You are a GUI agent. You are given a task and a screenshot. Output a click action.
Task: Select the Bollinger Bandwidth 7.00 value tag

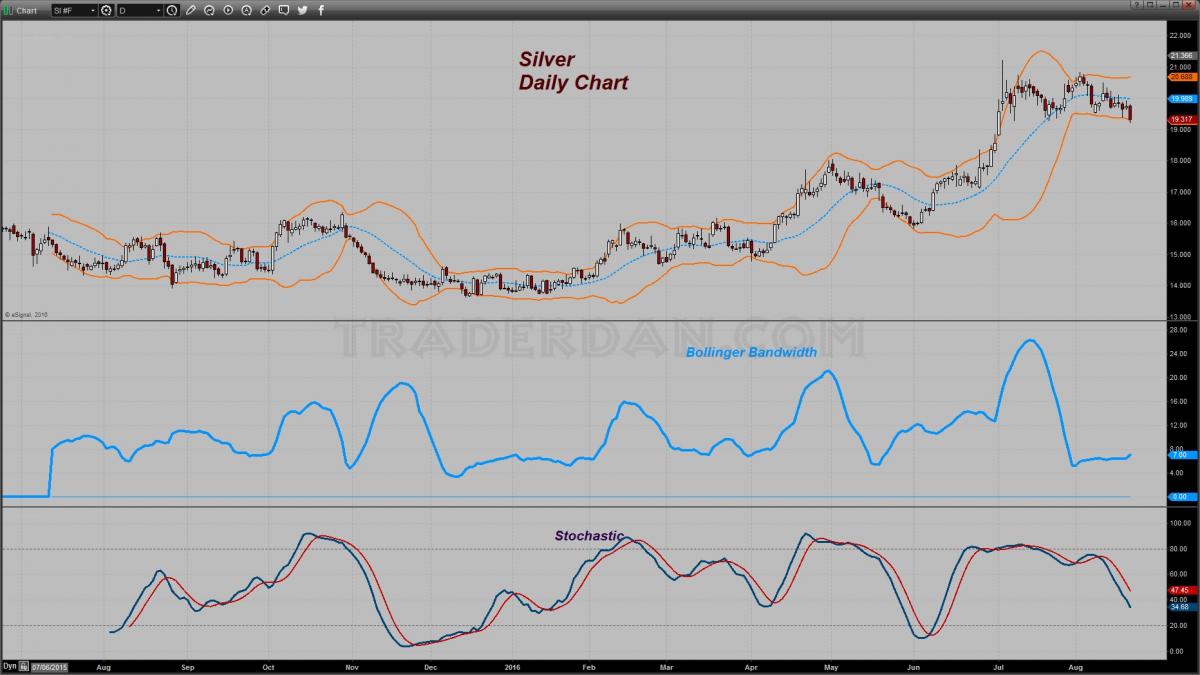click(x=1181, y=454)
